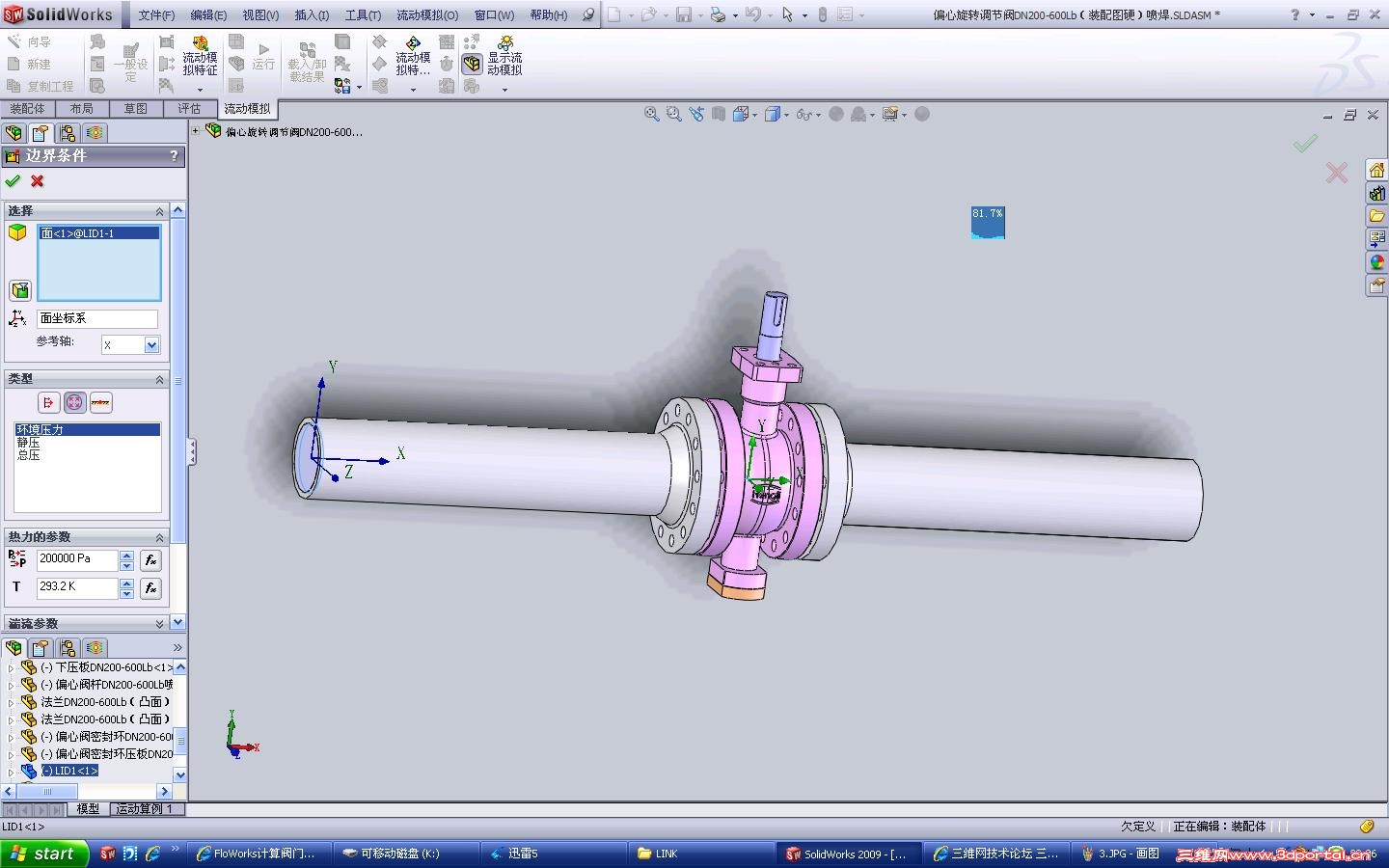
Task: Switch to 迅雷5 taskbar window
Action: [555, 854]
